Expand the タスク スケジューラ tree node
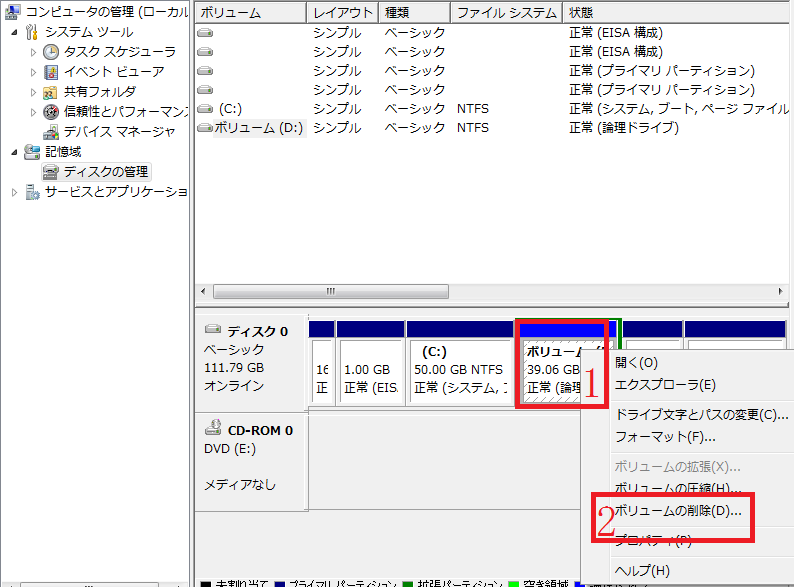 [34, 52]
